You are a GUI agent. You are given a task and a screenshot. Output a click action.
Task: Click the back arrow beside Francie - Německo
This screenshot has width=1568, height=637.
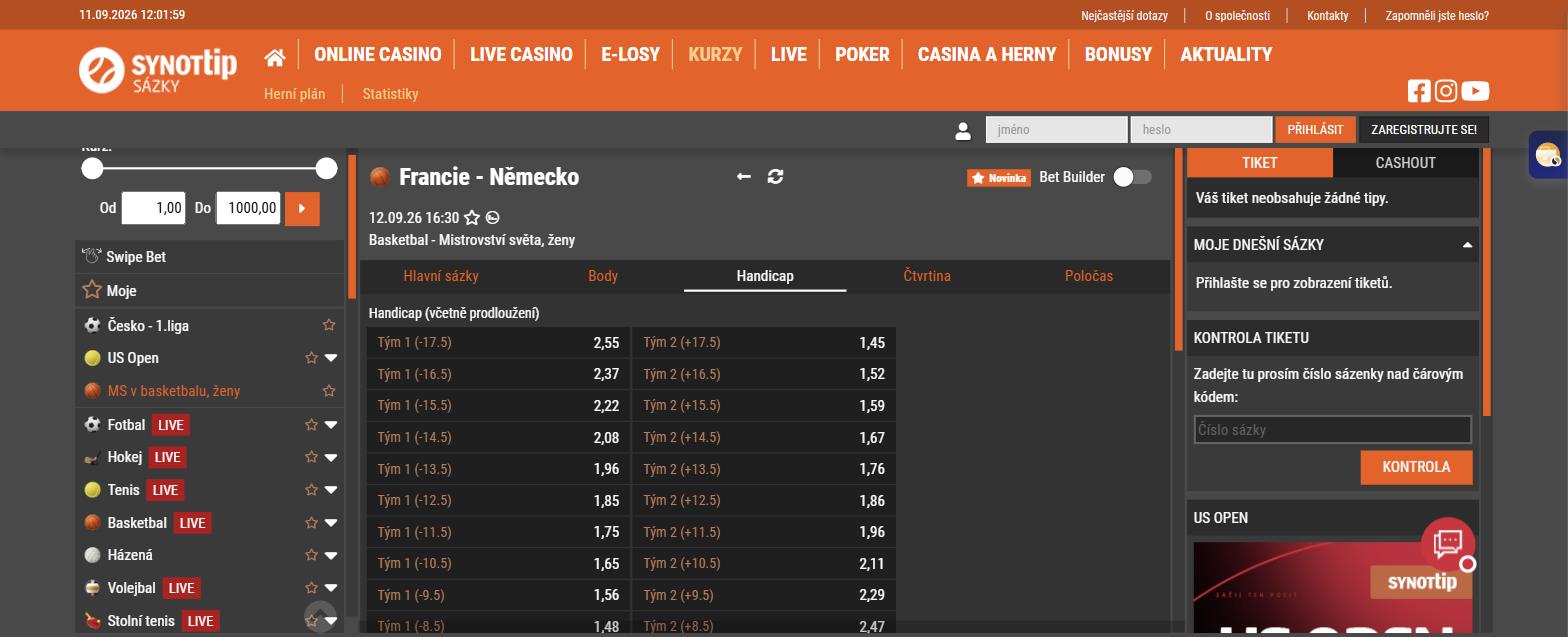[743, 177]
